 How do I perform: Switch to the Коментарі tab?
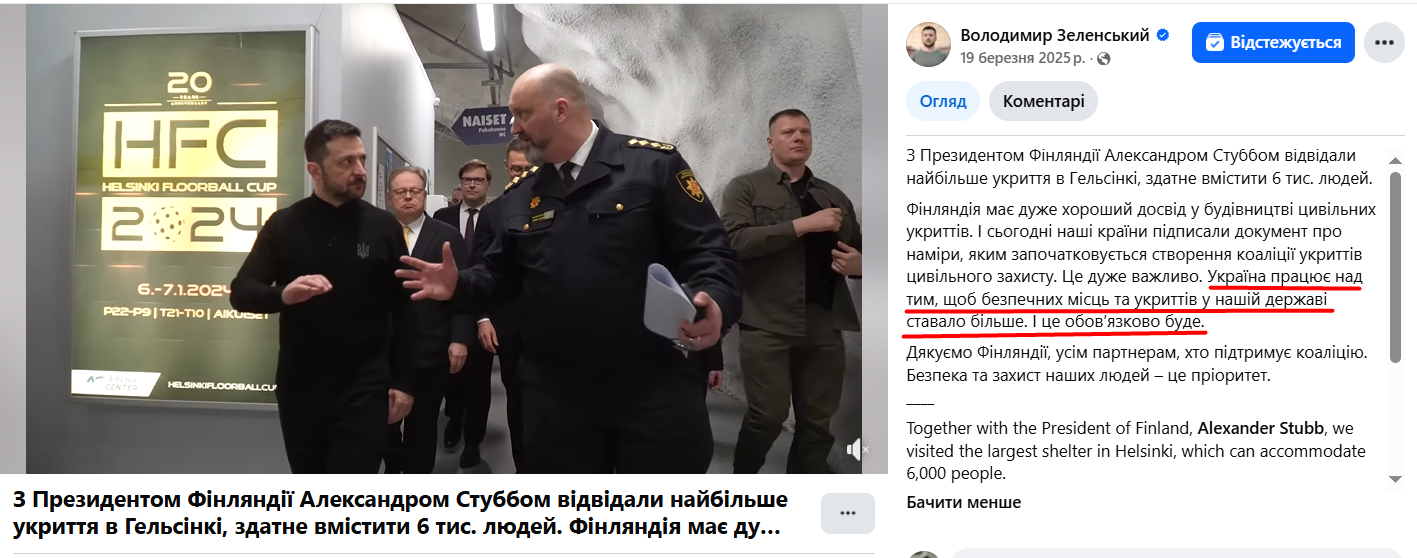(1043, 101)
